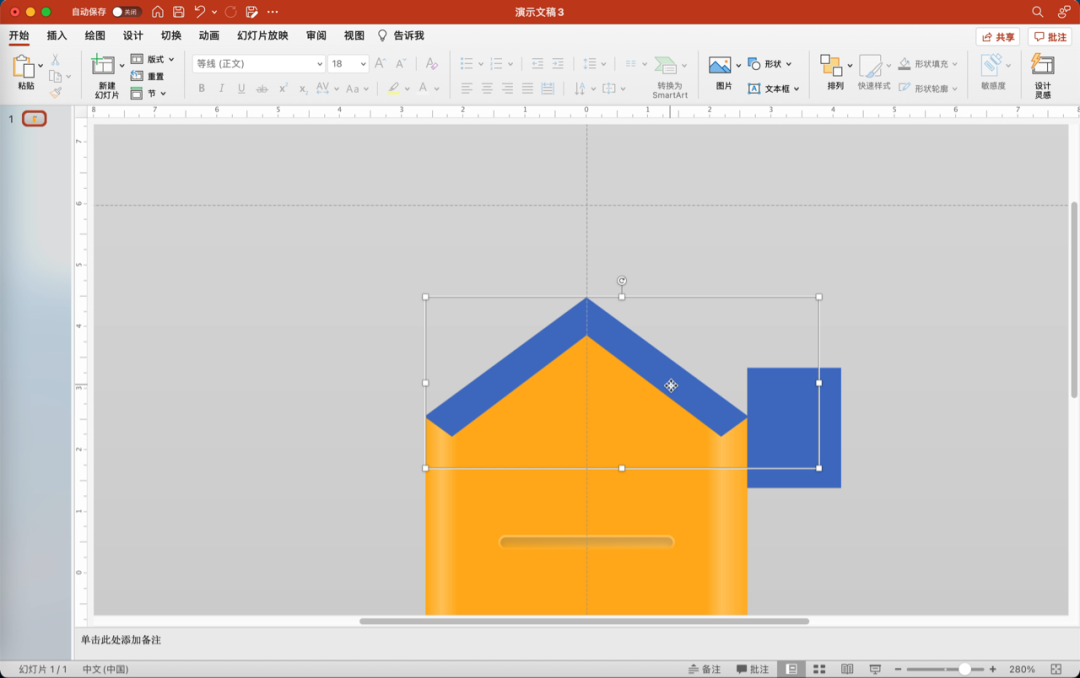Click the search magnifier icon
Image resolution: width=1080 pixels, height=678 pixels.
click(1037, 12)
